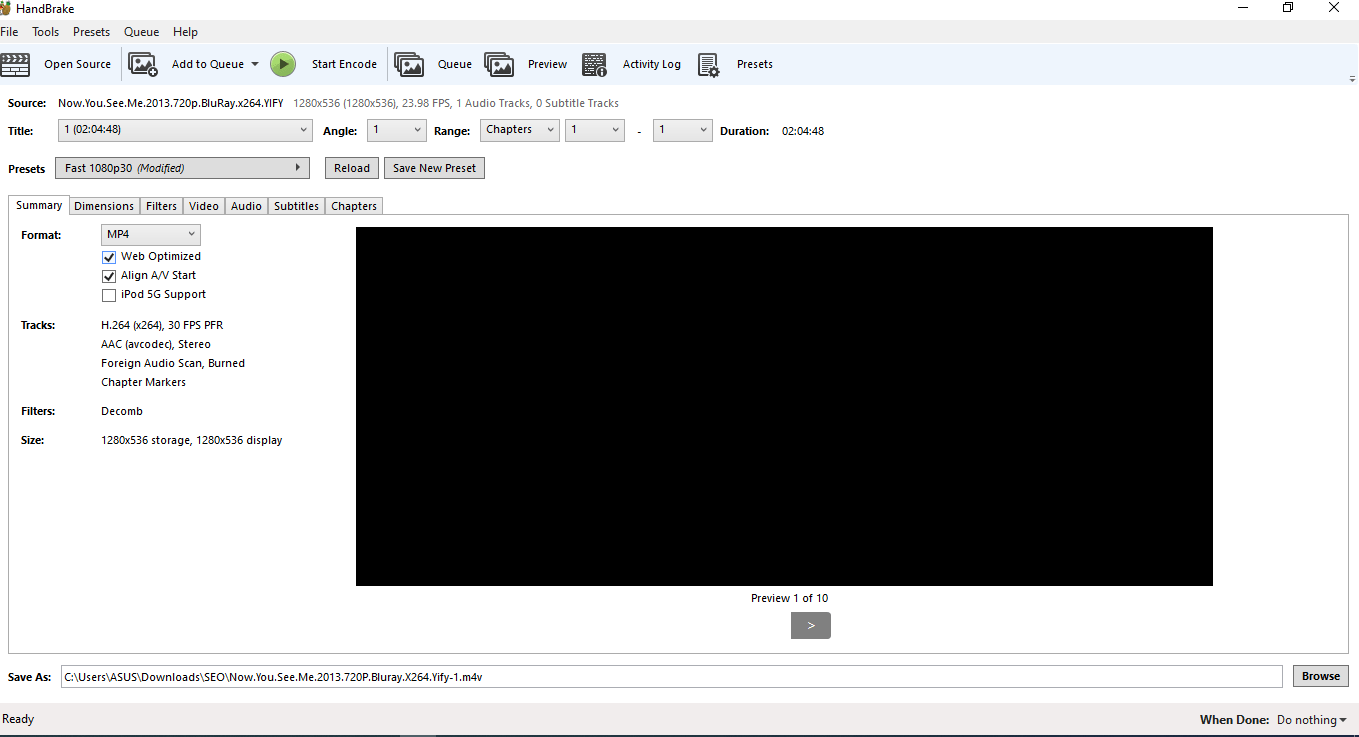This screenshot has height=737, width=1359.
Task: Click Save New Preset
Action: pyautogui.click(x=434, y=167)
